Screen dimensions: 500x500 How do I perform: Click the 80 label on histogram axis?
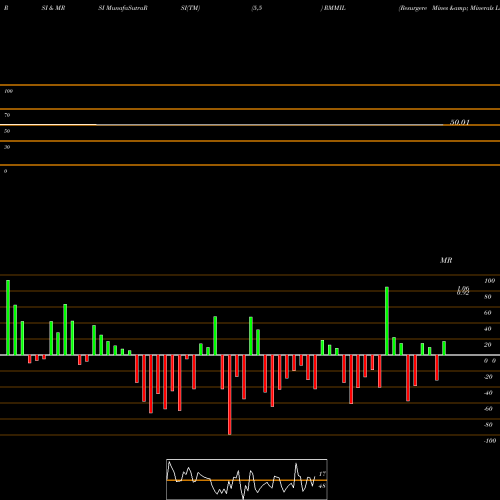(x=488, y=297)
